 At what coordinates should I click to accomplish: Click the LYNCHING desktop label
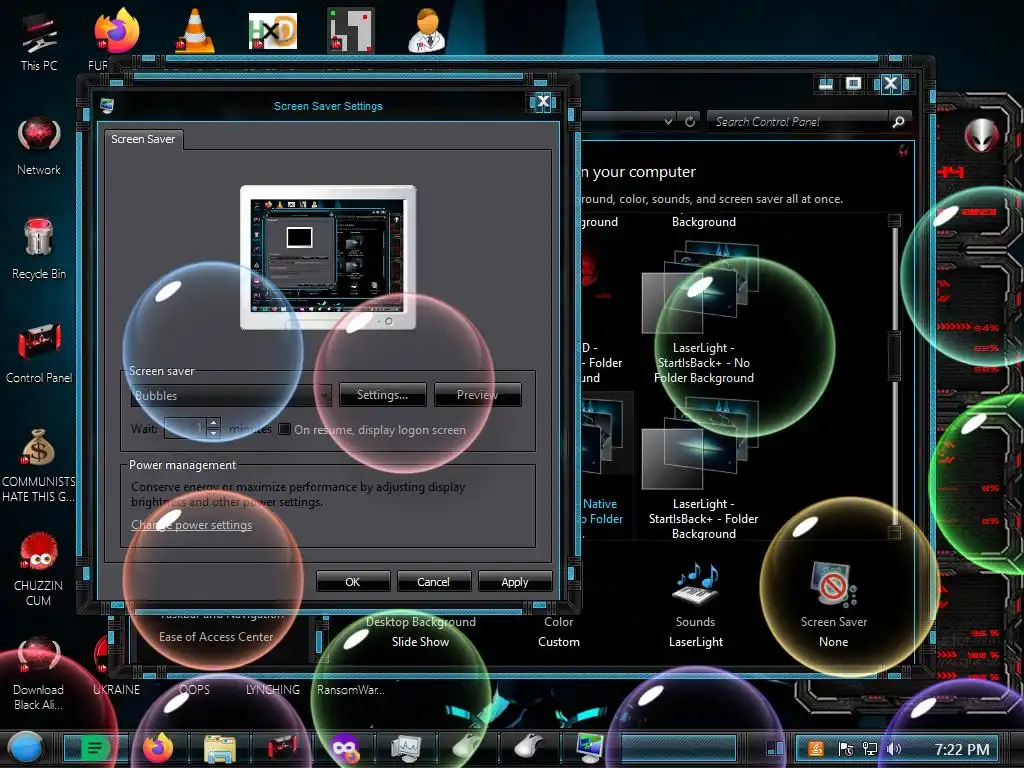[273, 689]
